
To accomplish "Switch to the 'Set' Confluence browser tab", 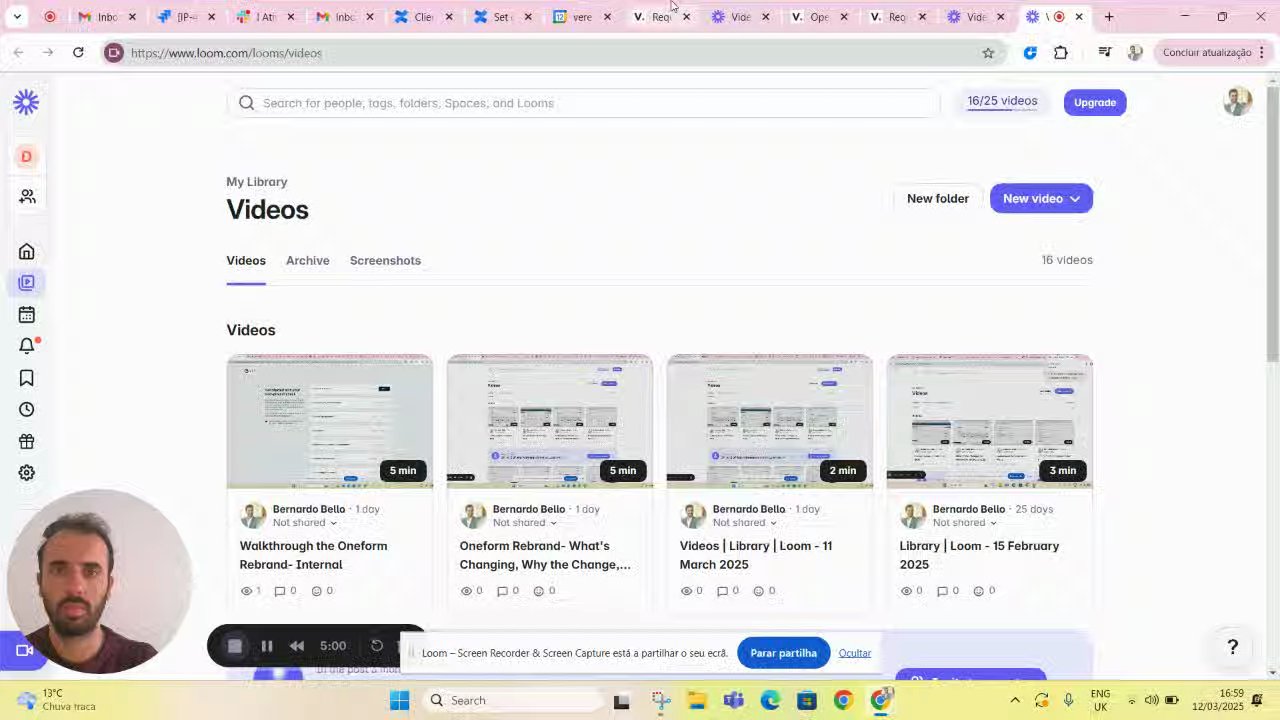I will click(492, 16).
